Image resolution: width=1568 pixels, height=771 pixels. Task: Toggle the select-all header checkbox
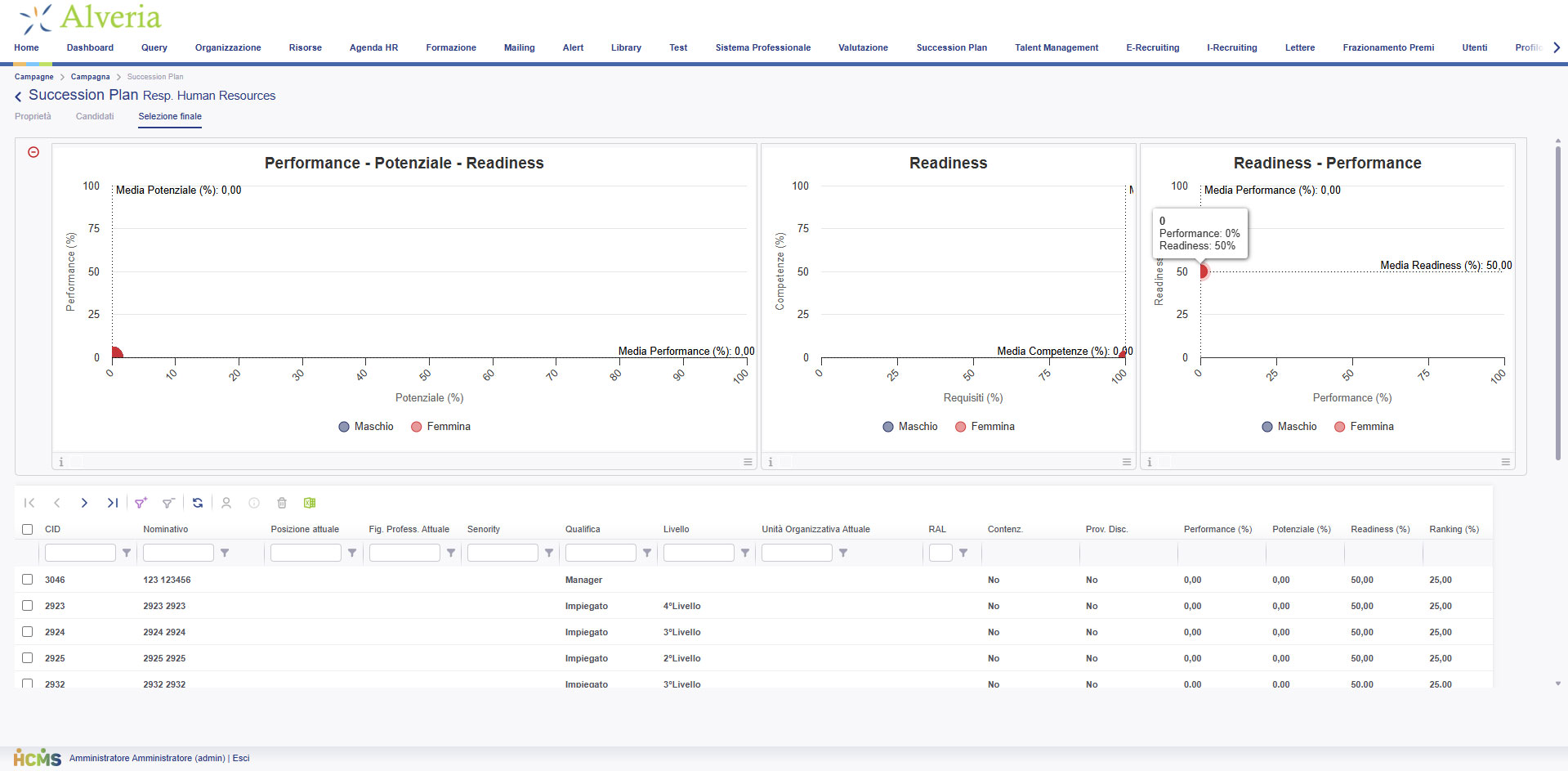click(28, 529)
